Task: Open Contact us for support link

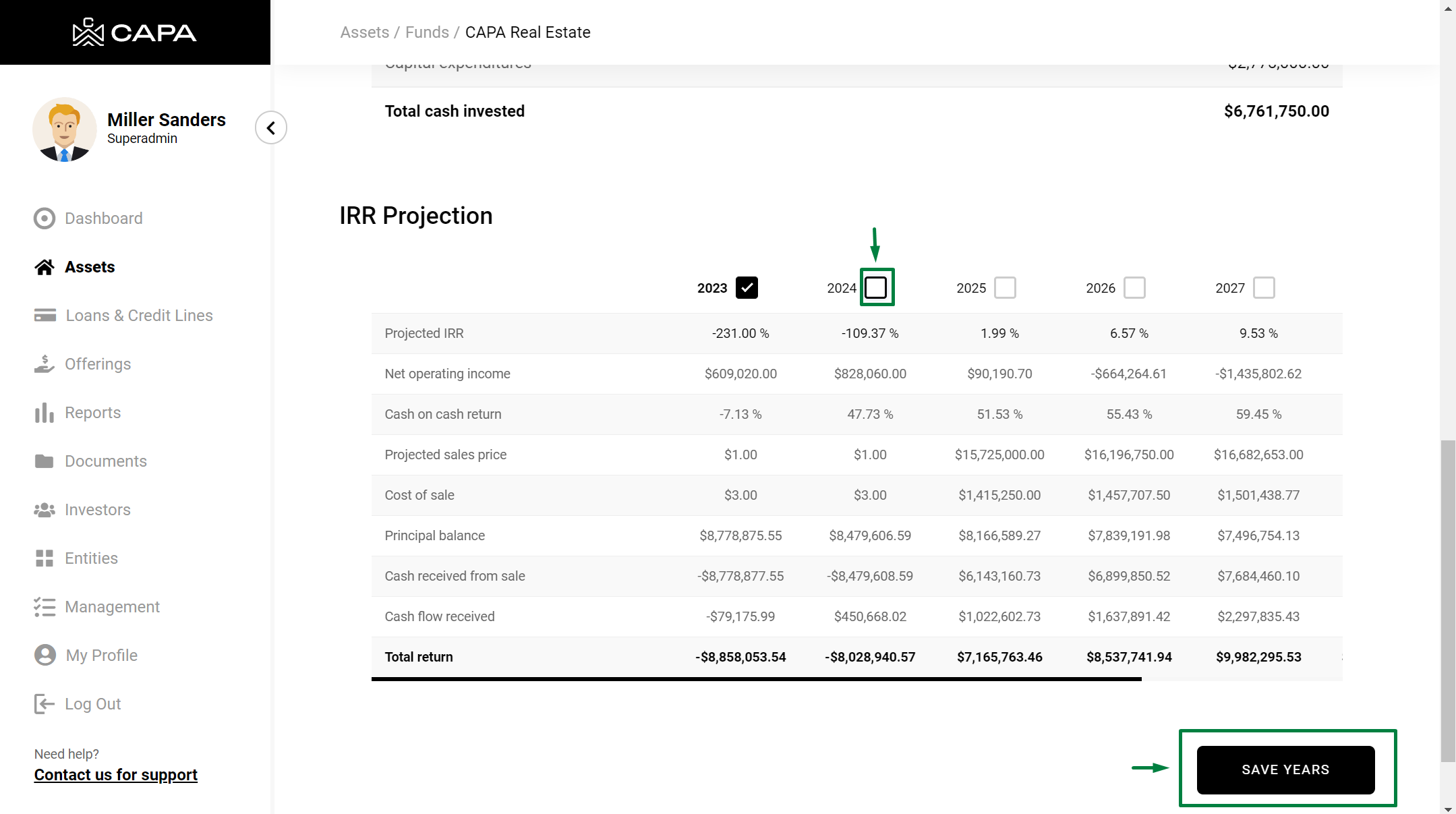Action: 116,775
